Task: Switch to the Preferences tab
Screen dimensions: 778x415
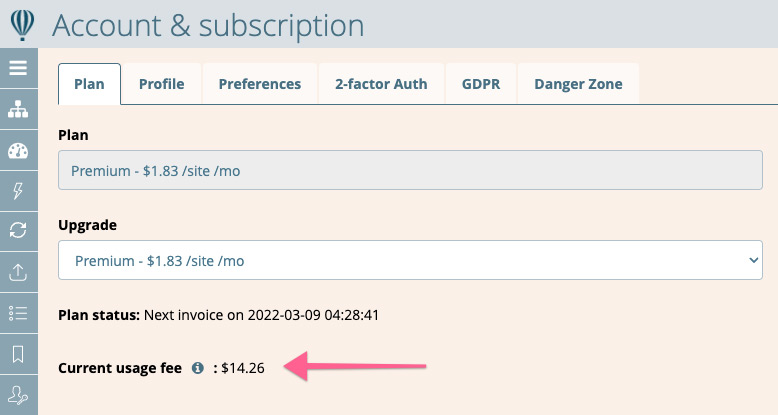Action: point(260,84)
